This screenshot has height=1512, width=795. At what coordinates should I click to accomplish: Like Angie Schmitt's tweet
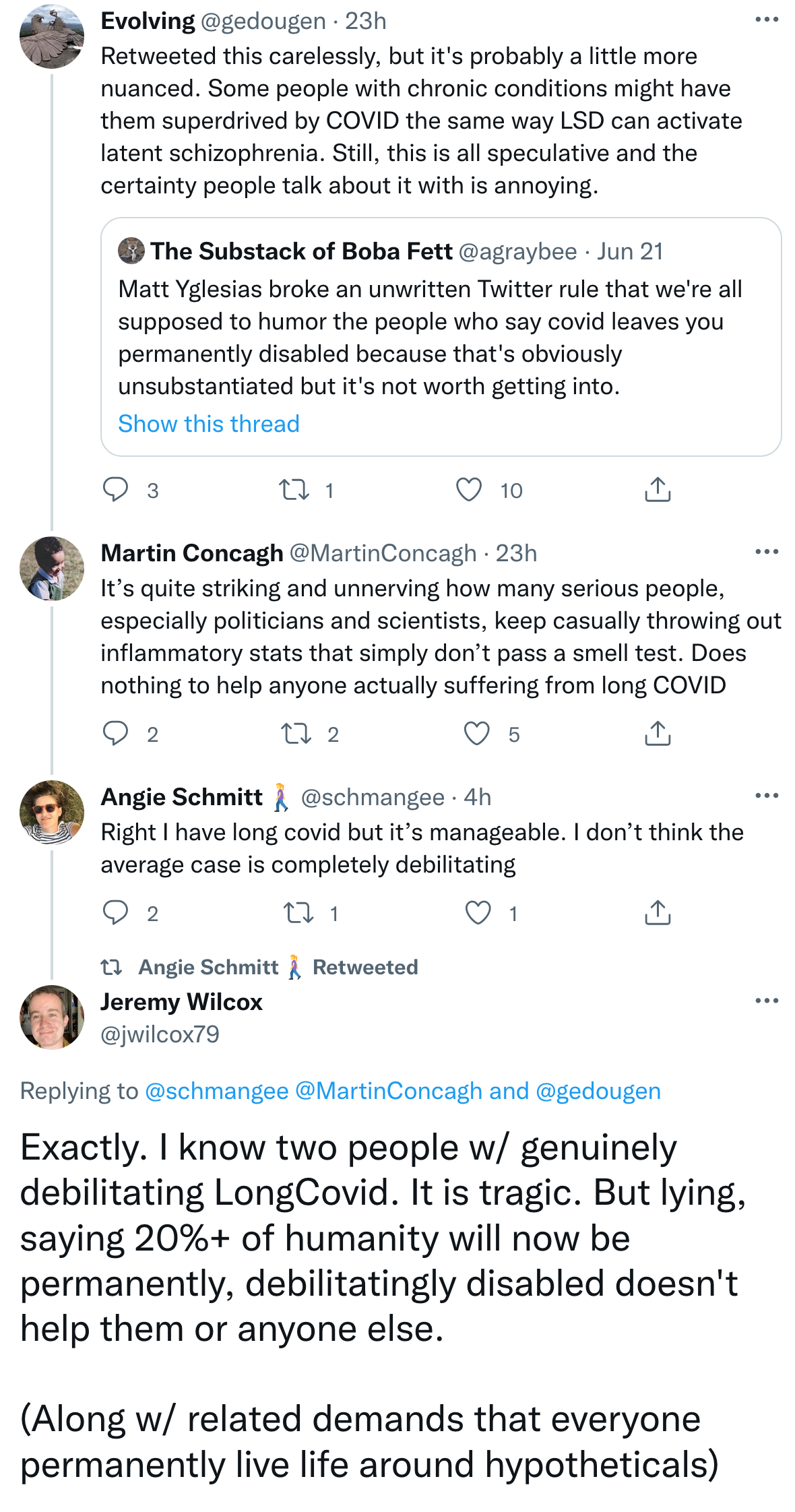pyautogui.click(x=478, y=913)
